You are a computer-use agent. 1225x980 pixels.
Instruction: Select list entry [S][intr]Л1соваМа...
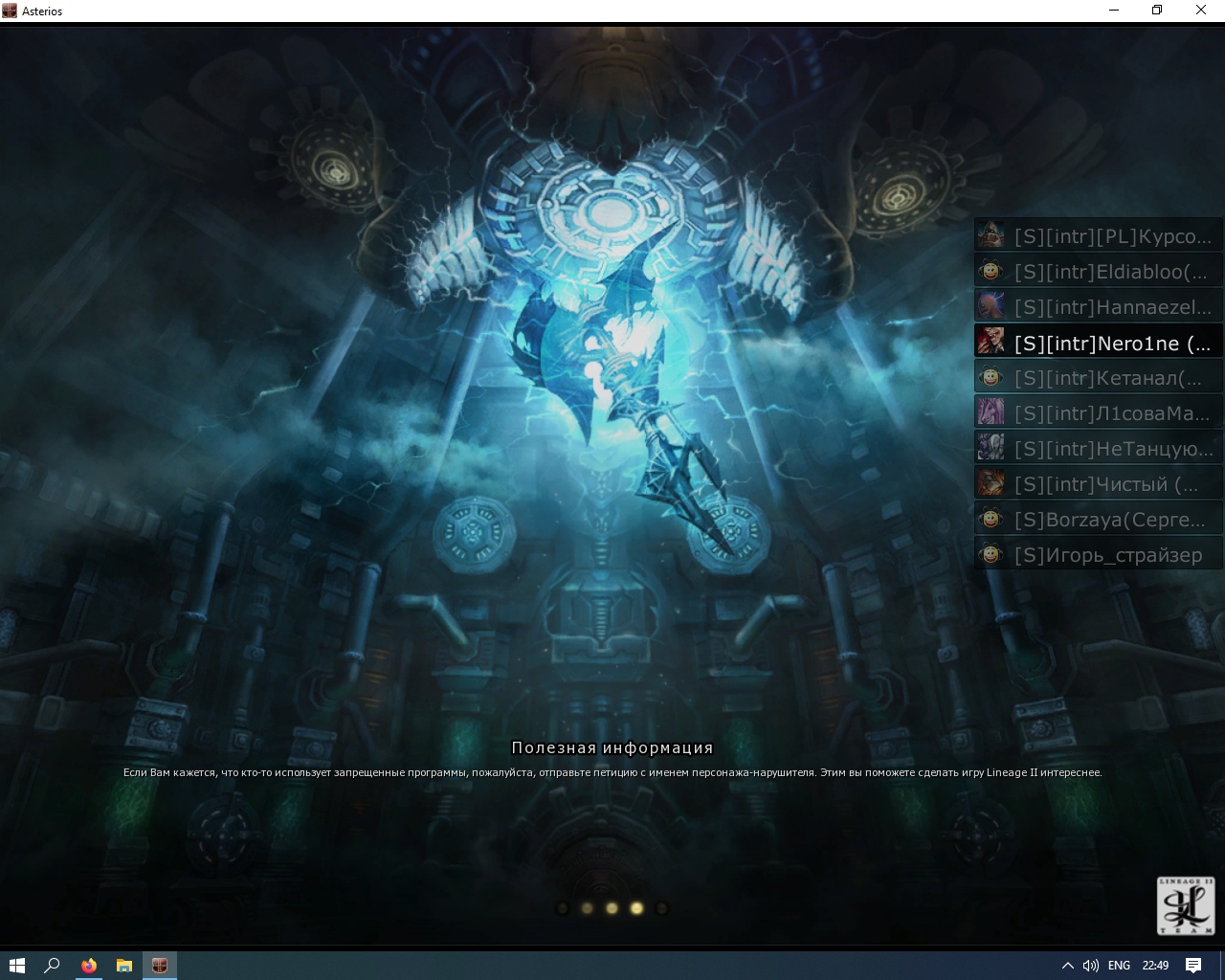1099,412
